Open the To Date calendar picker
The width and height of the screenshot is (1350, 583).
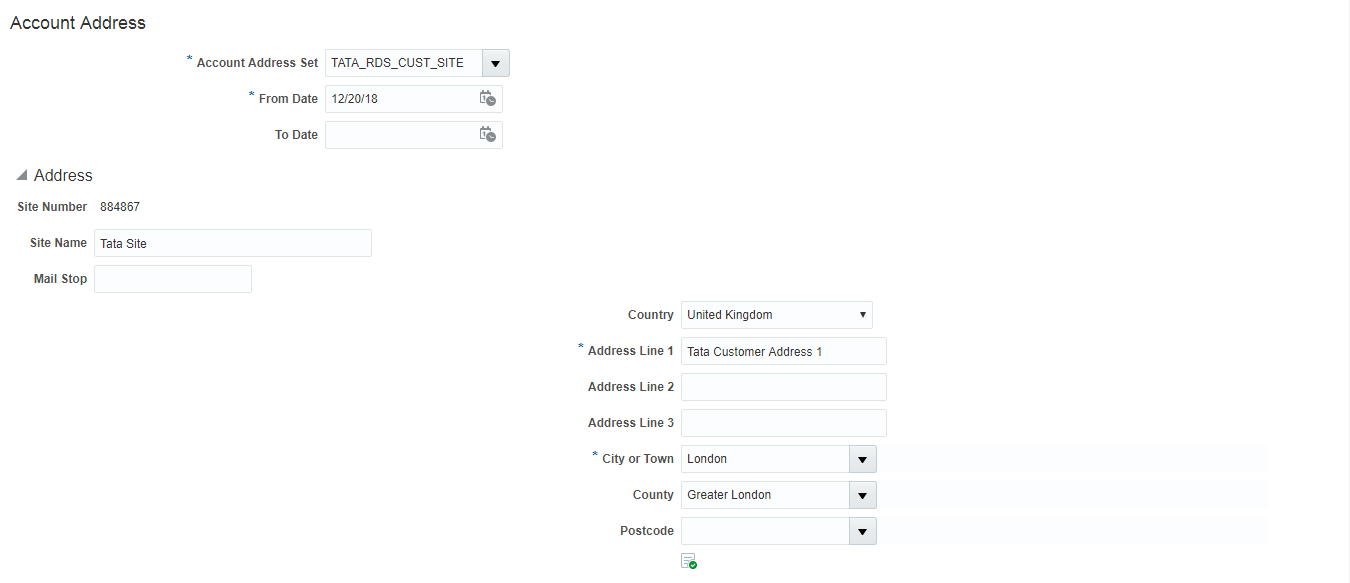487,134
